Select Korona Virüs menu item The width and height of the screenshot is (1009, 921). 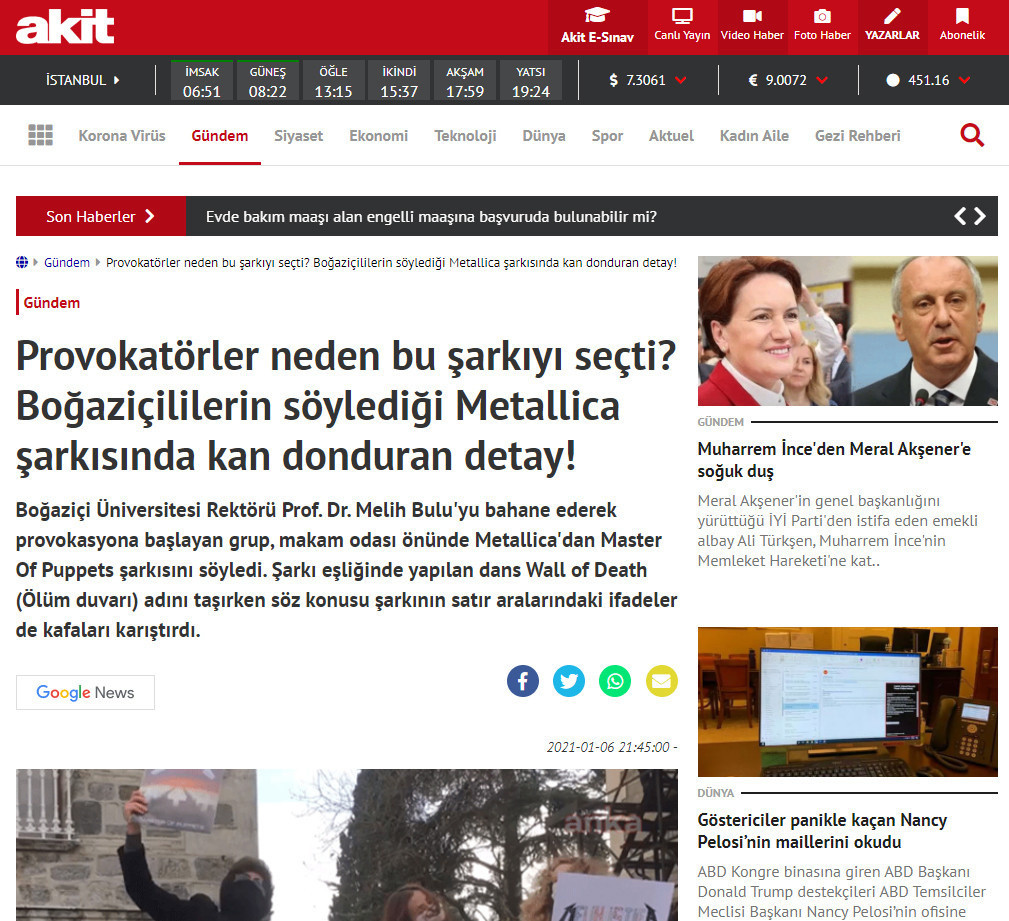[x=122, y=136]
